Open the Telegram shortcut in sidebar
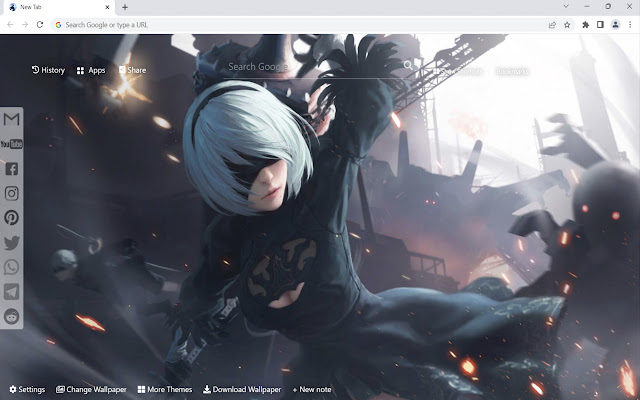The height and width of the screenshot is (400, 640). click(x=11, y=292)
